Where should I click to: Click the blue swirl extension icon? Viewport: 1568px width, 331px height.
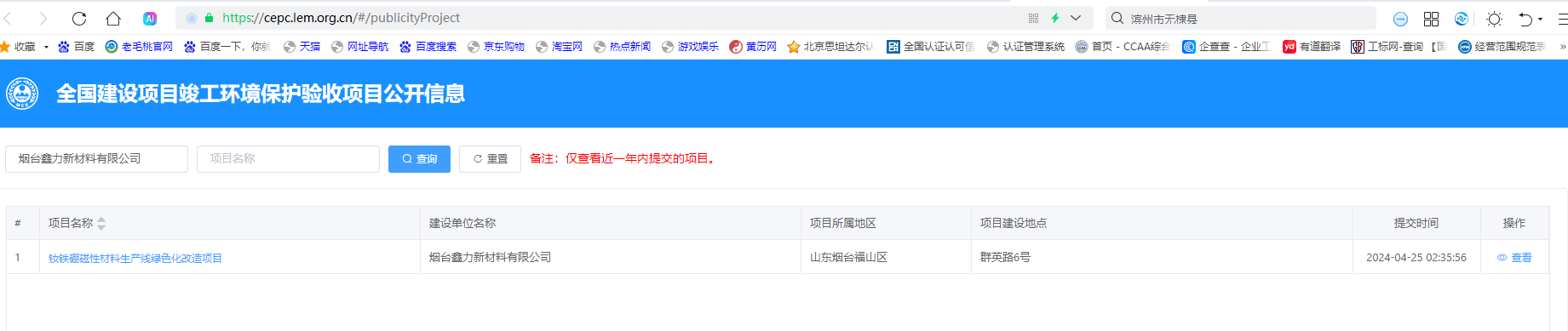pyautogui.click(x=1462, y=19)
